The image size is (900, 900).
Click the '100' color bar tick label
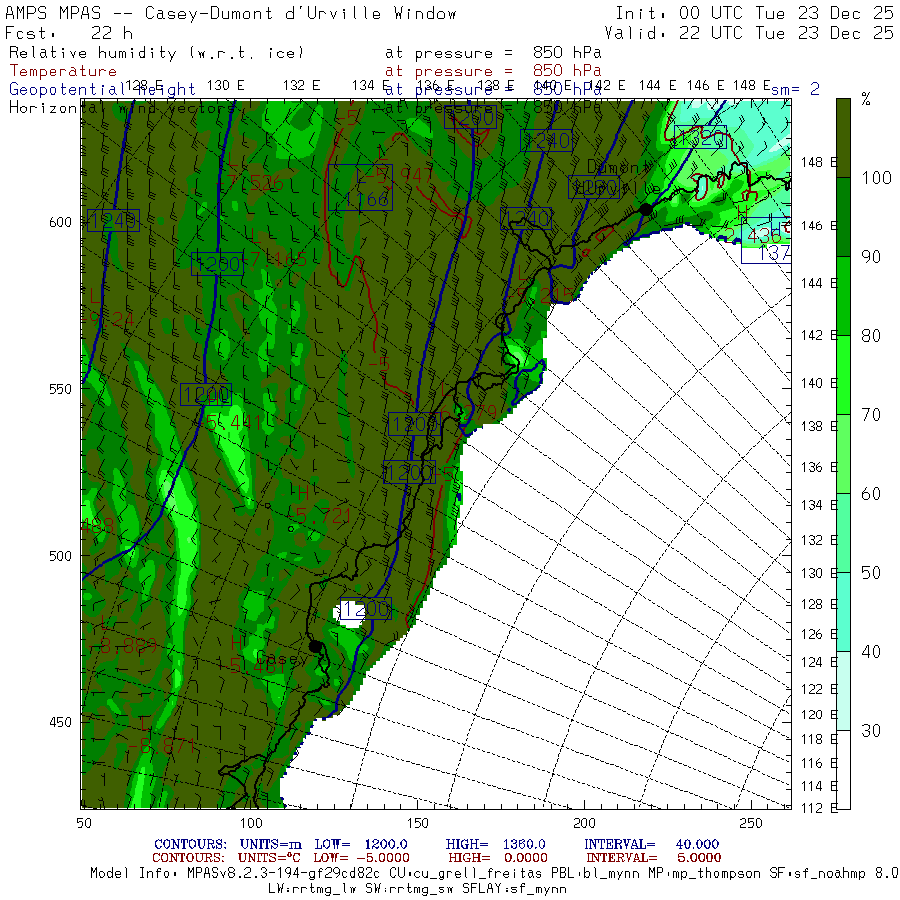pyautogui.click(x=876, y=178)
